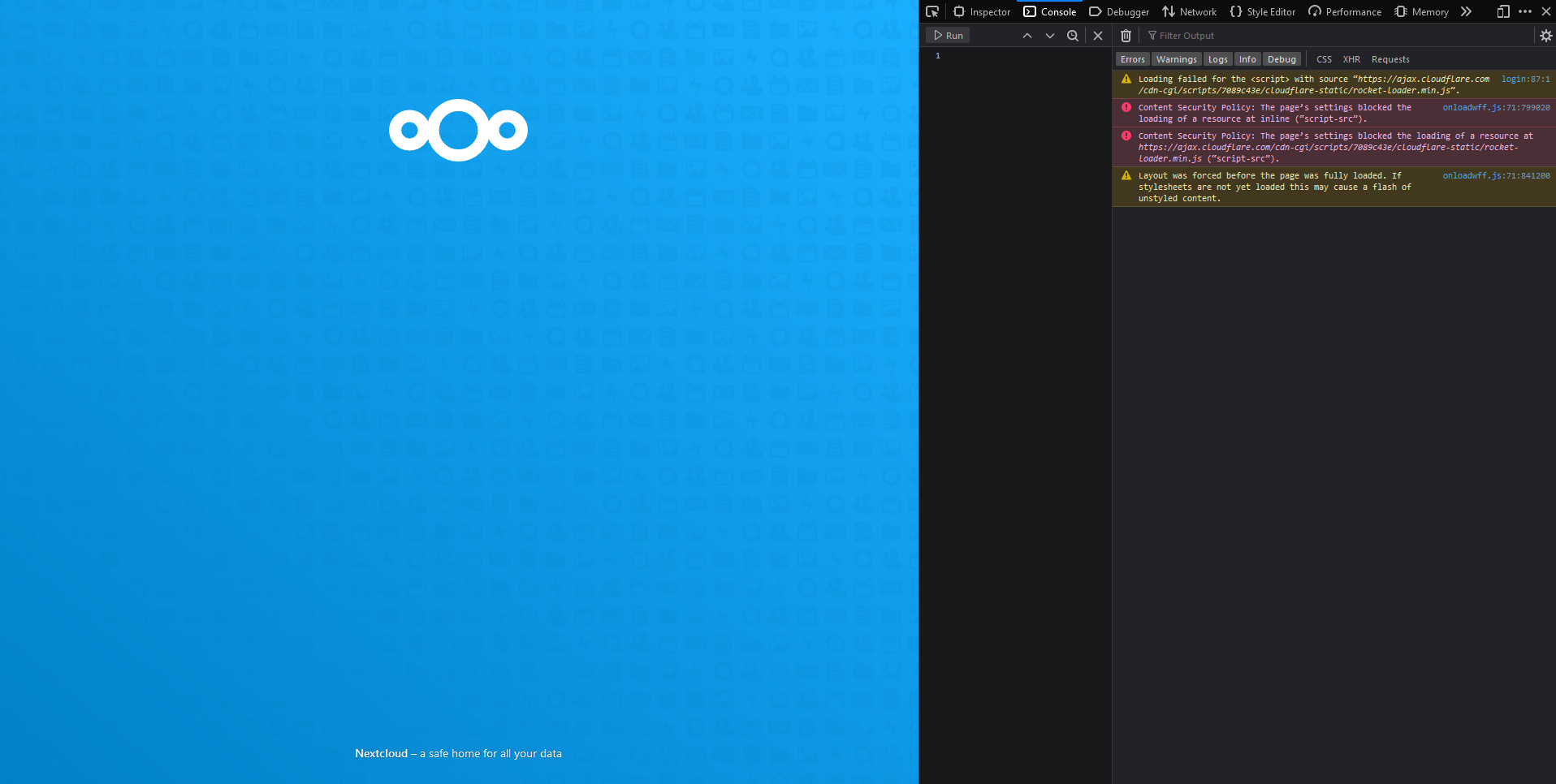Toggle responsive design mode icon
Screen dimensions: 1556x784
click(x=1503, y=11)
